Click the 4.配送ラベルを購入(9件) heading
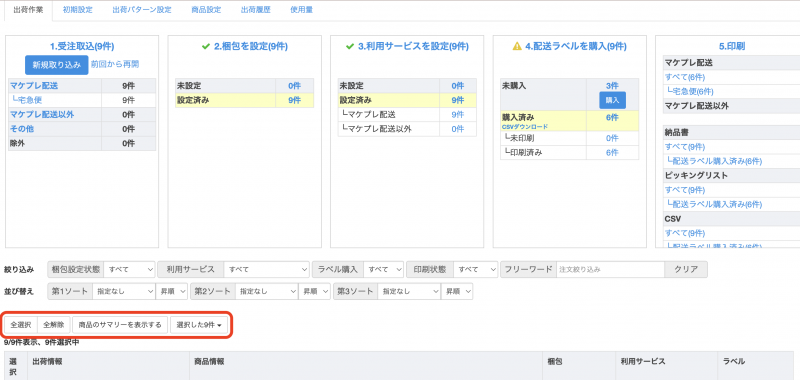 [x=575, y=46]
